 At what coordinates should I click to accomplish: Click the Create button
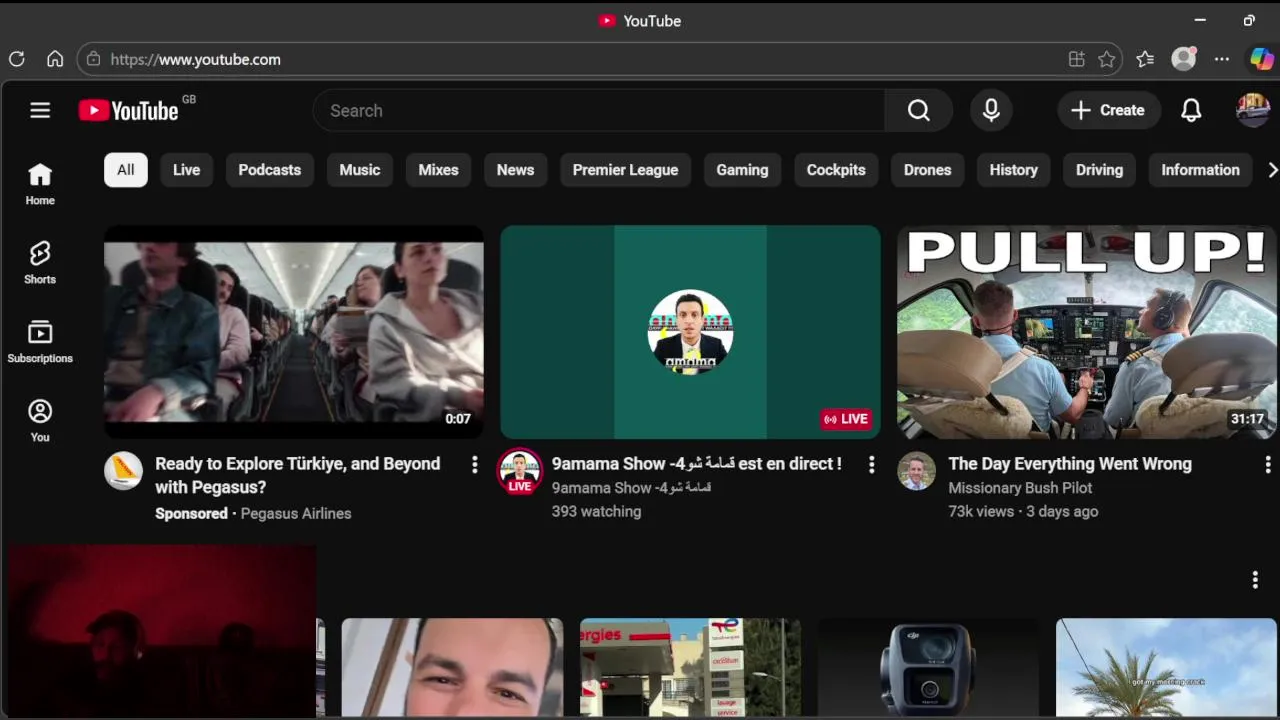[1108, 111]
